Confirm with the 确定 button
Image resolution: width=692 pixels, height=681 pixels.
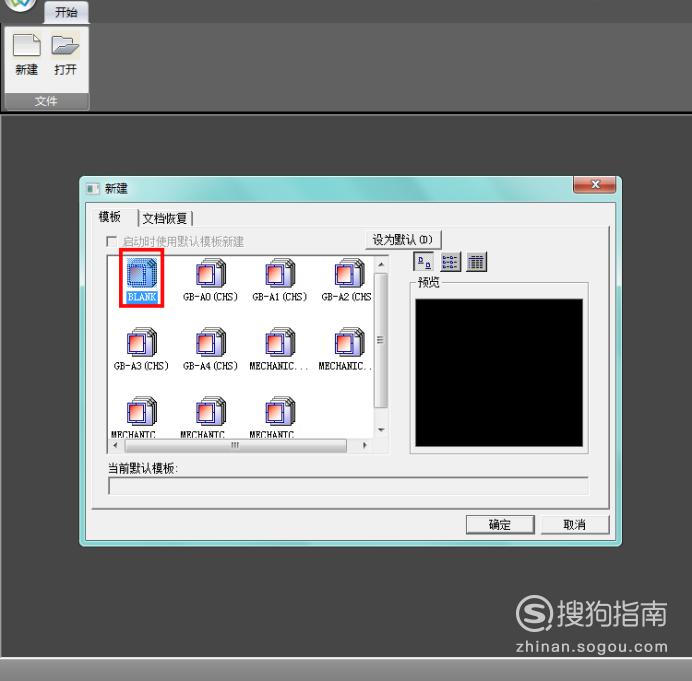(x=500, y=525)
